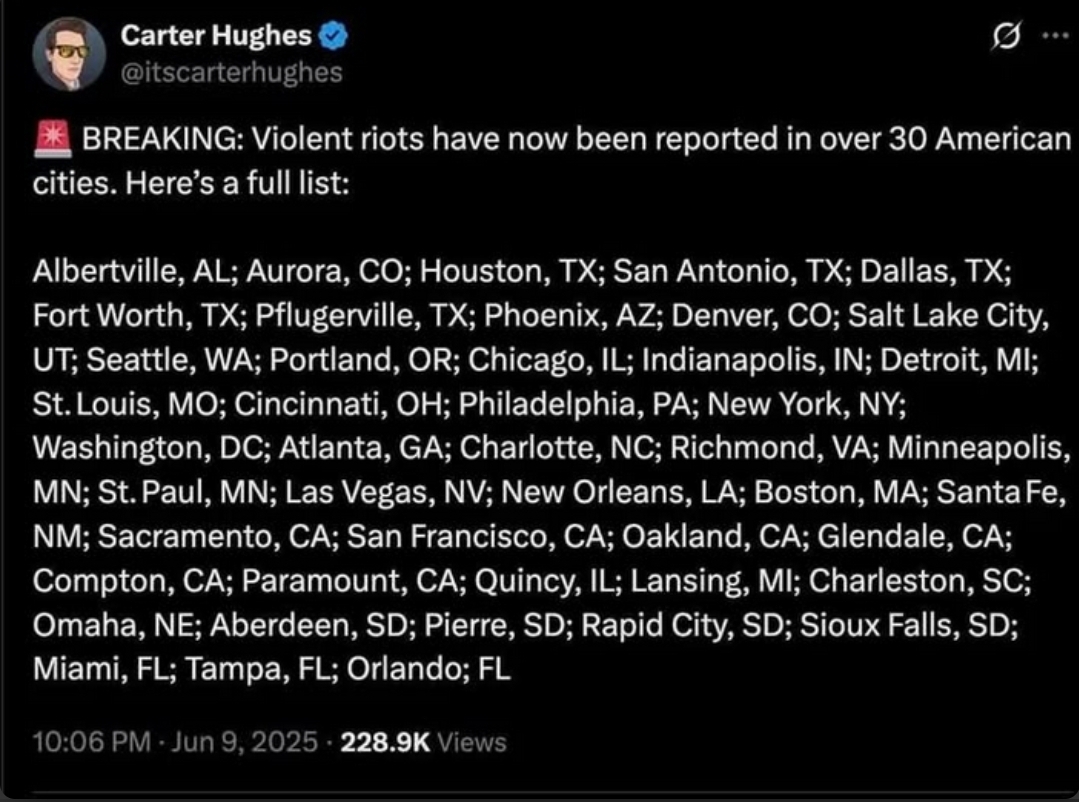Click "Here's a full list:" text
1079x802 pixels.
[x=224, y=184]
